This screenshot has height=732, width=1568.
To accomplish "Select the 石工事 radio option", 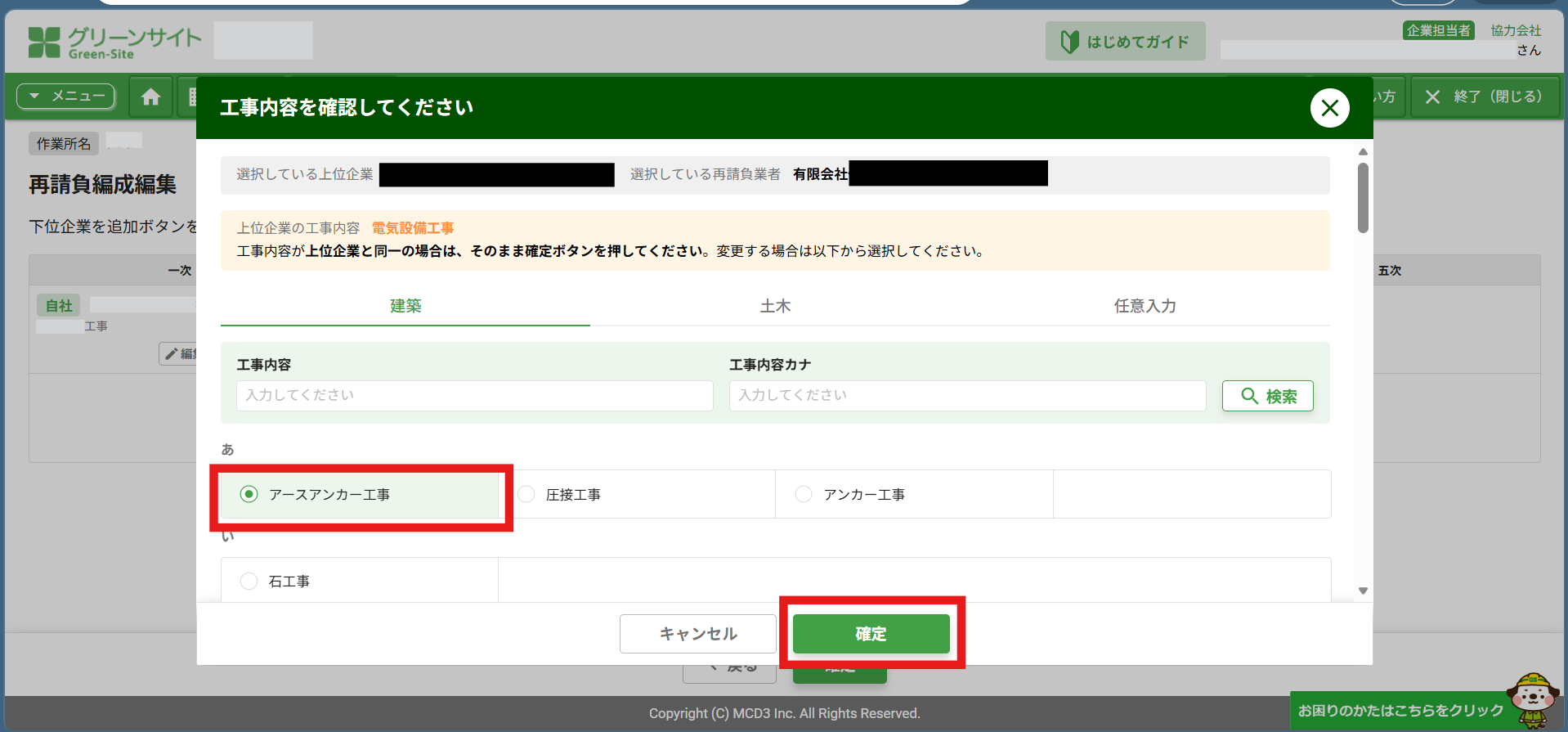I will coord(249,581).
